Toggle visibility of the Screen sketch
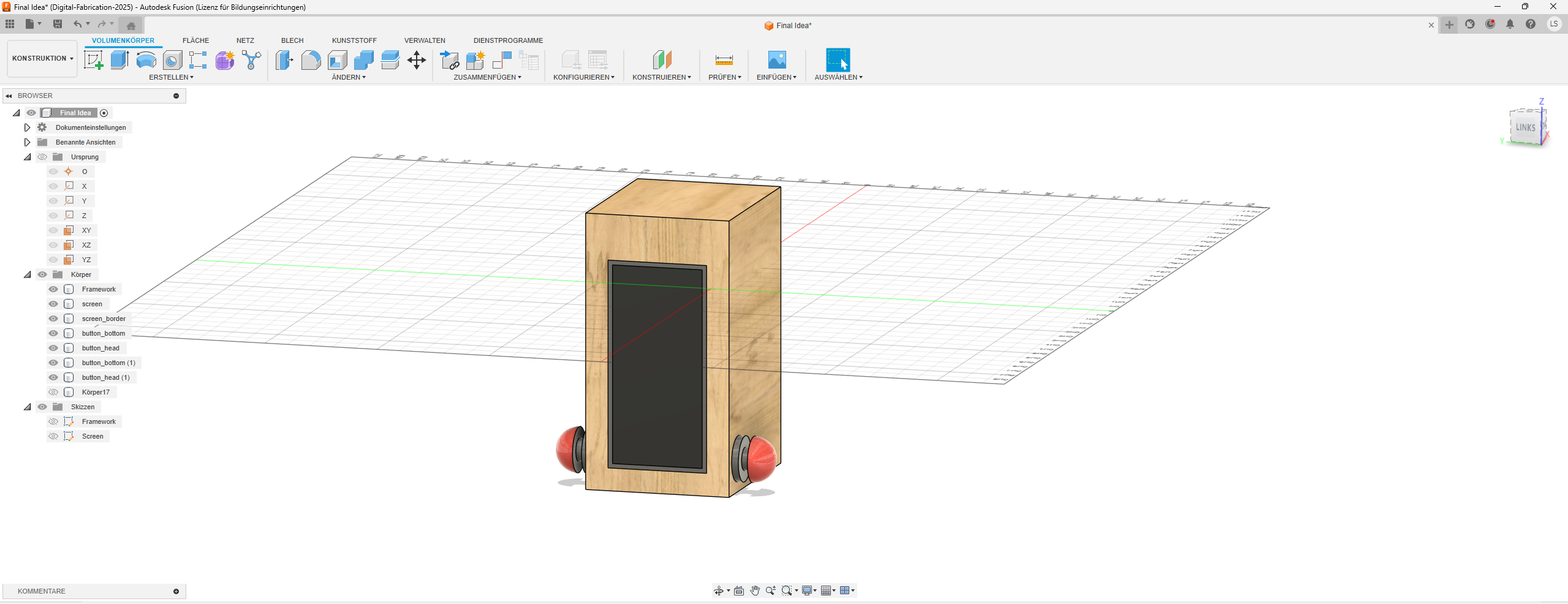 click(x=53, y=436)
